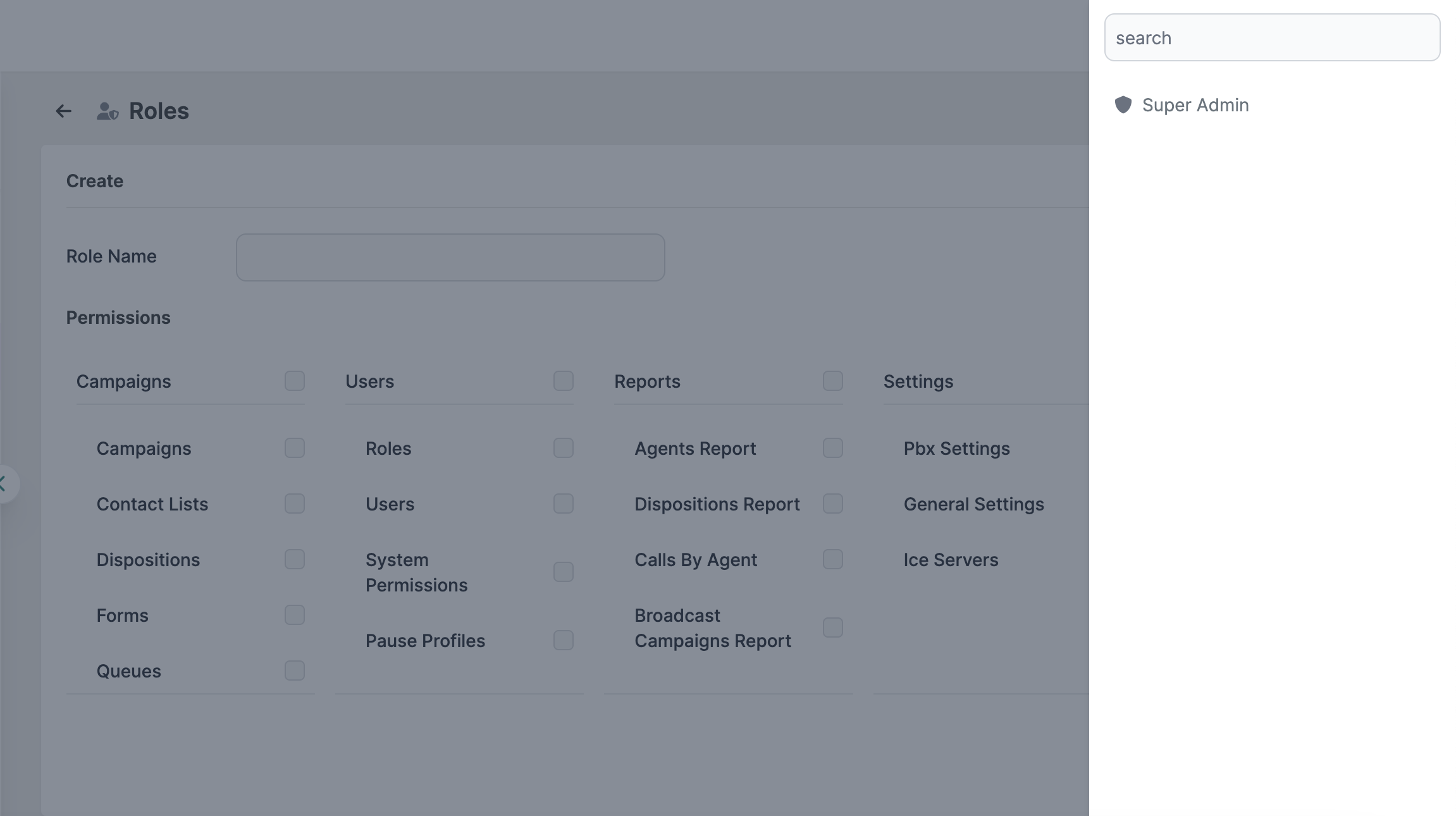Enable Pause Profiles checkbox
The height and width of the screenshot is (816, 1456).
[x=564, y=640]
